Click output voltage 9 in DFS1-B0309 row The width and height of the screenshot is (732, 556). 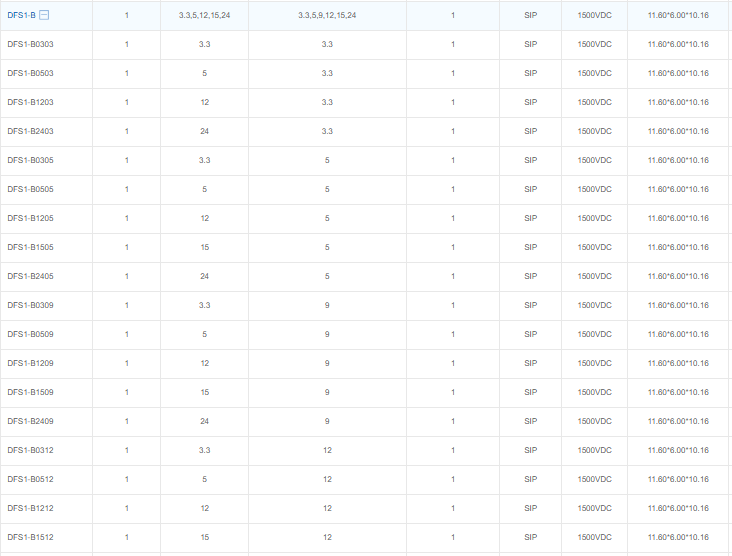[x=327, y=305]
